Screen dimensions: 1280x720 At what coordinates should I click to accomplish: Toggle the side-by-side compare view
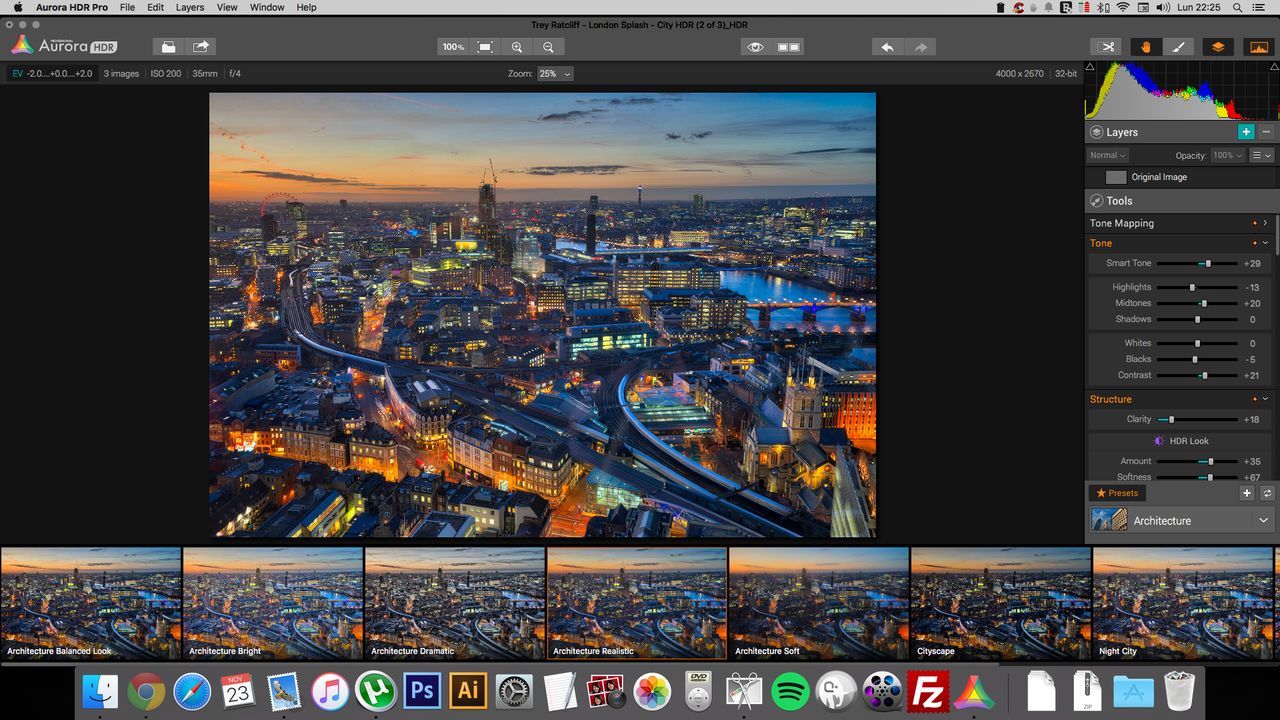click(x=789, y=47)
